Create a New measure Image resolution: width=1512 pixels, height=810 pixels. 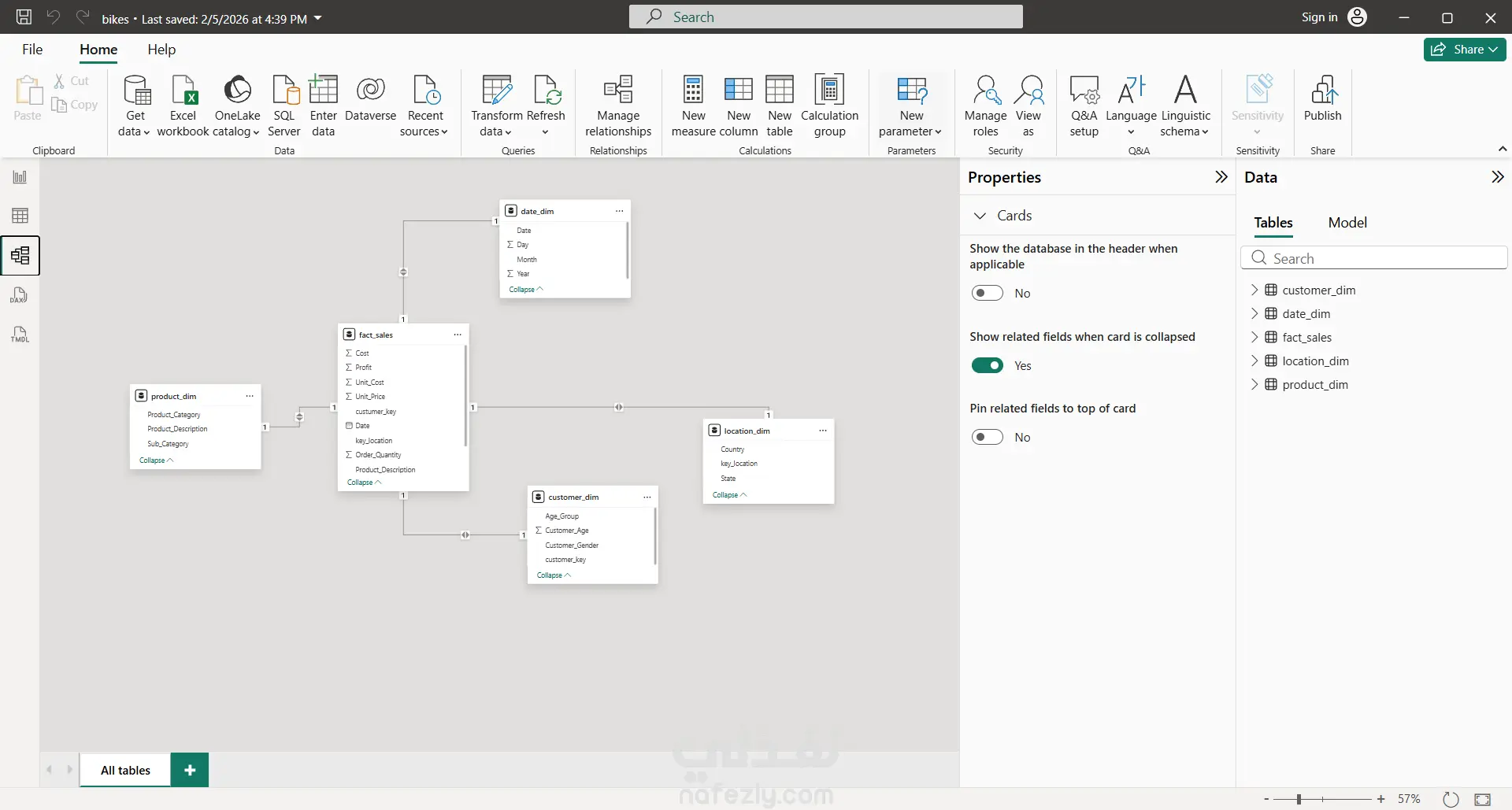(x=693, y=105)
